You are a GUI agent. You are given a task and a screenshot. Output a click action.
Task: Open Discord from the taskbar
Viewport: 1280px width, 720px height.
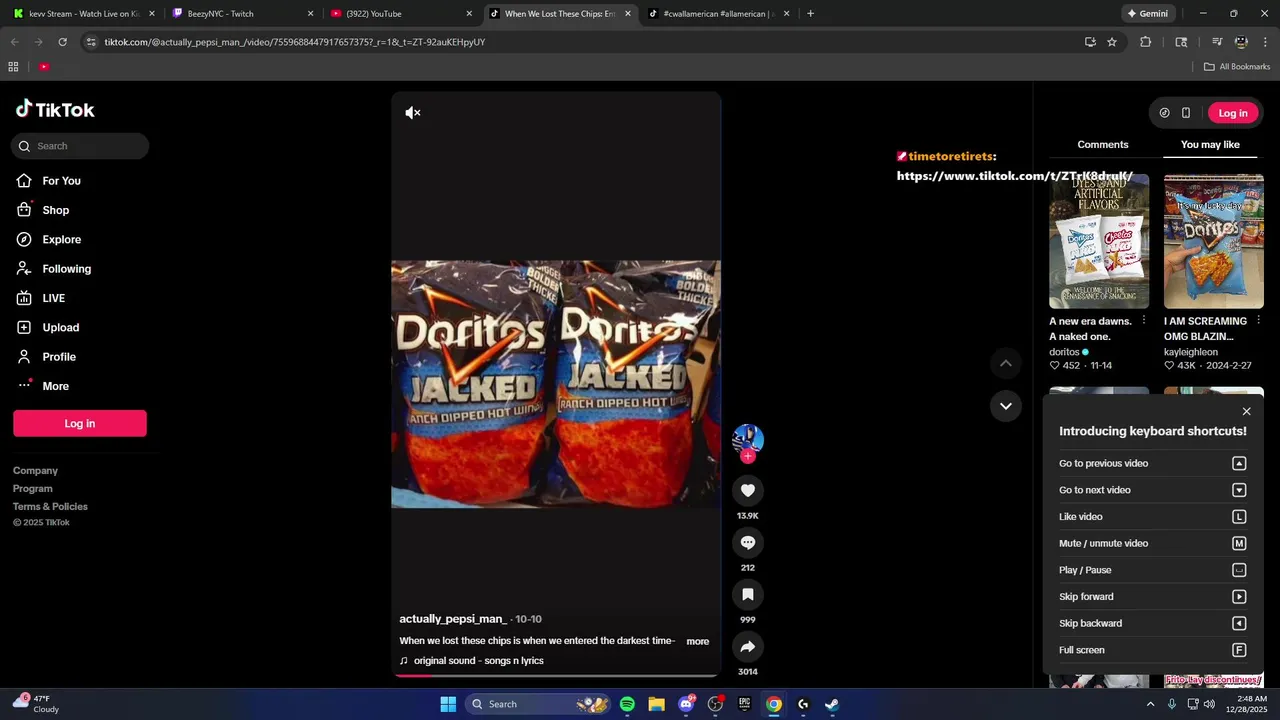[686, 704]
